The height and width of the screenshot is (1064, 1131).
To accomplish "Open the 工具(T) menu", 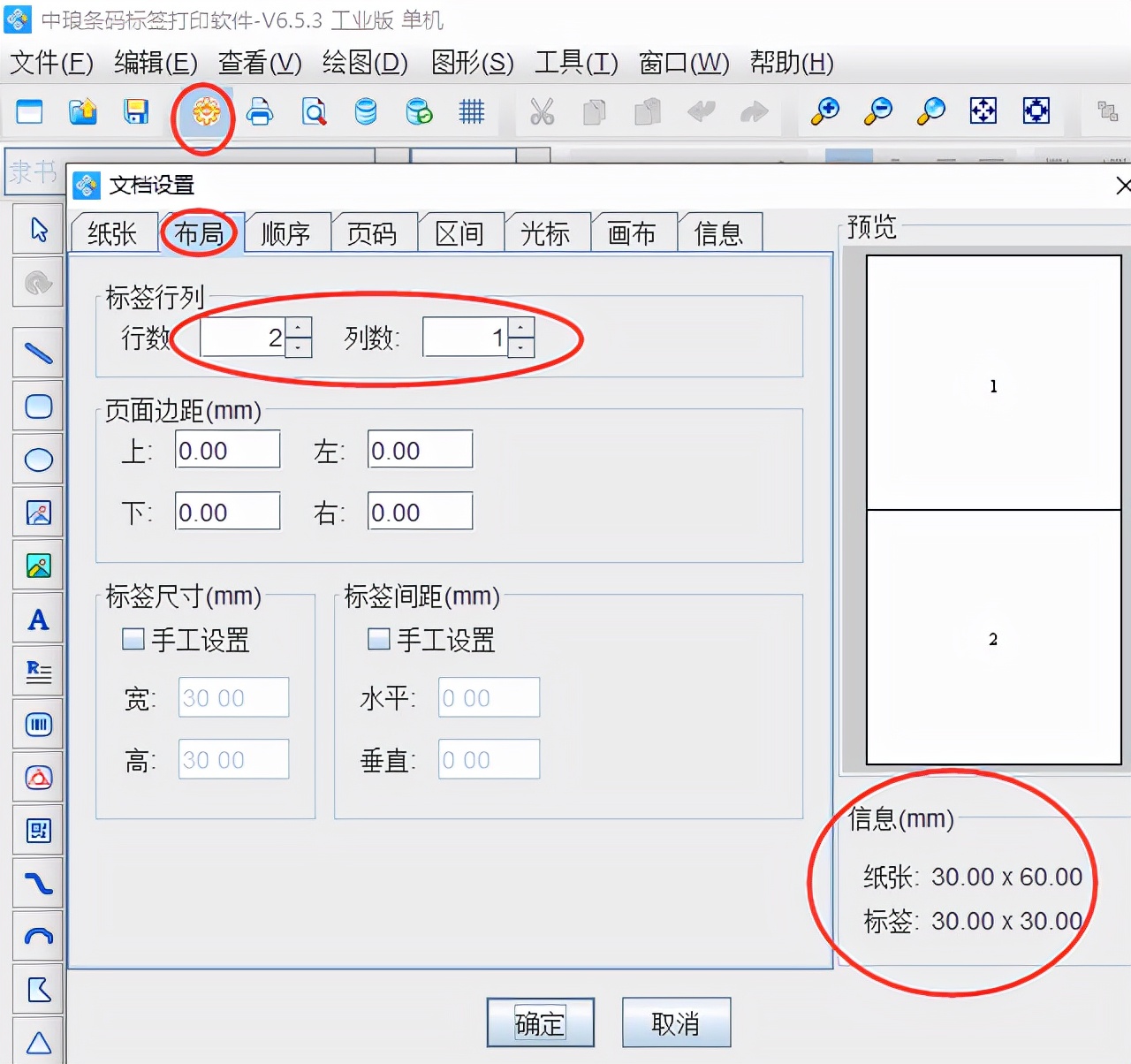I will click(576, 63).
